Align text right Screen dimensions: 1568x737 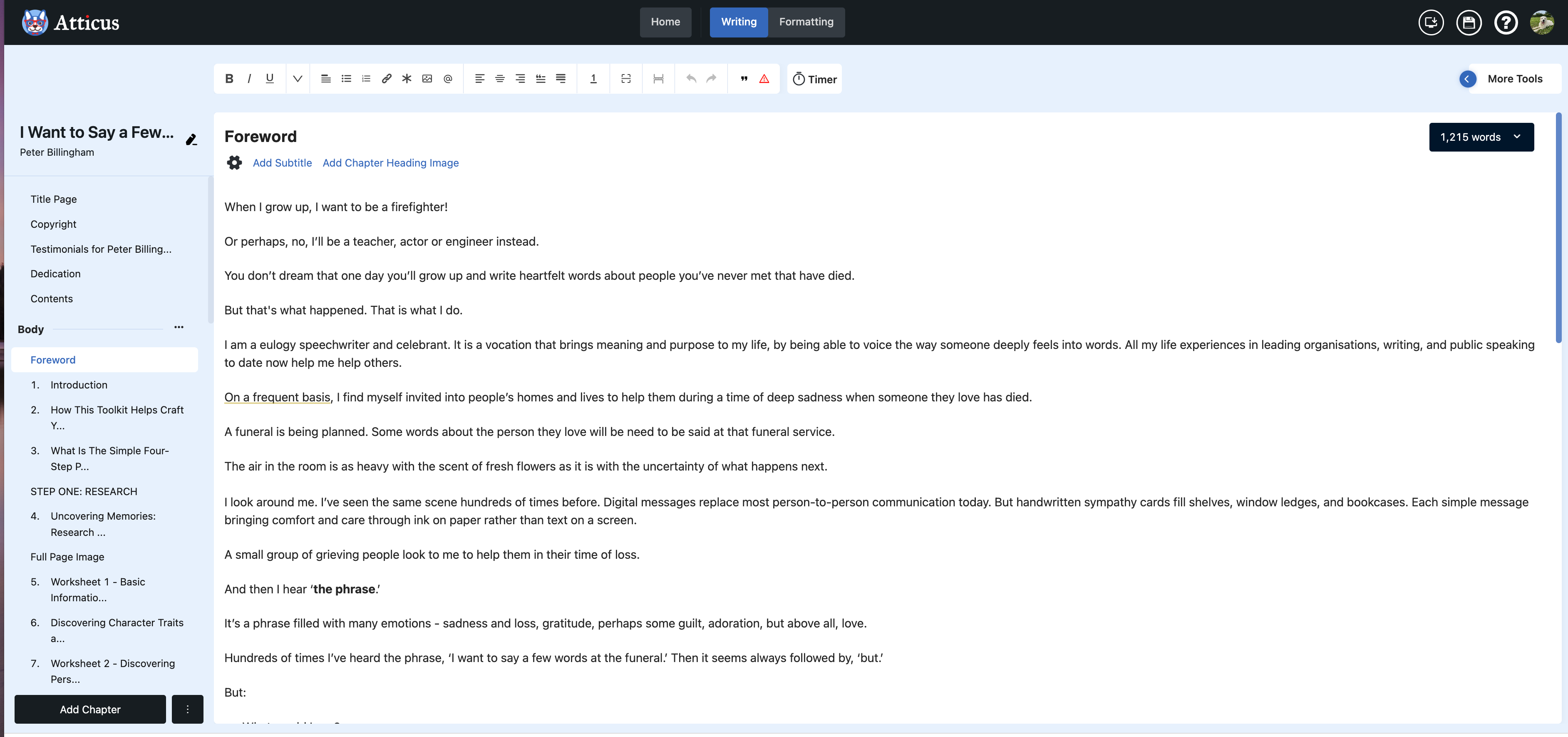click(x=521, y=79)
